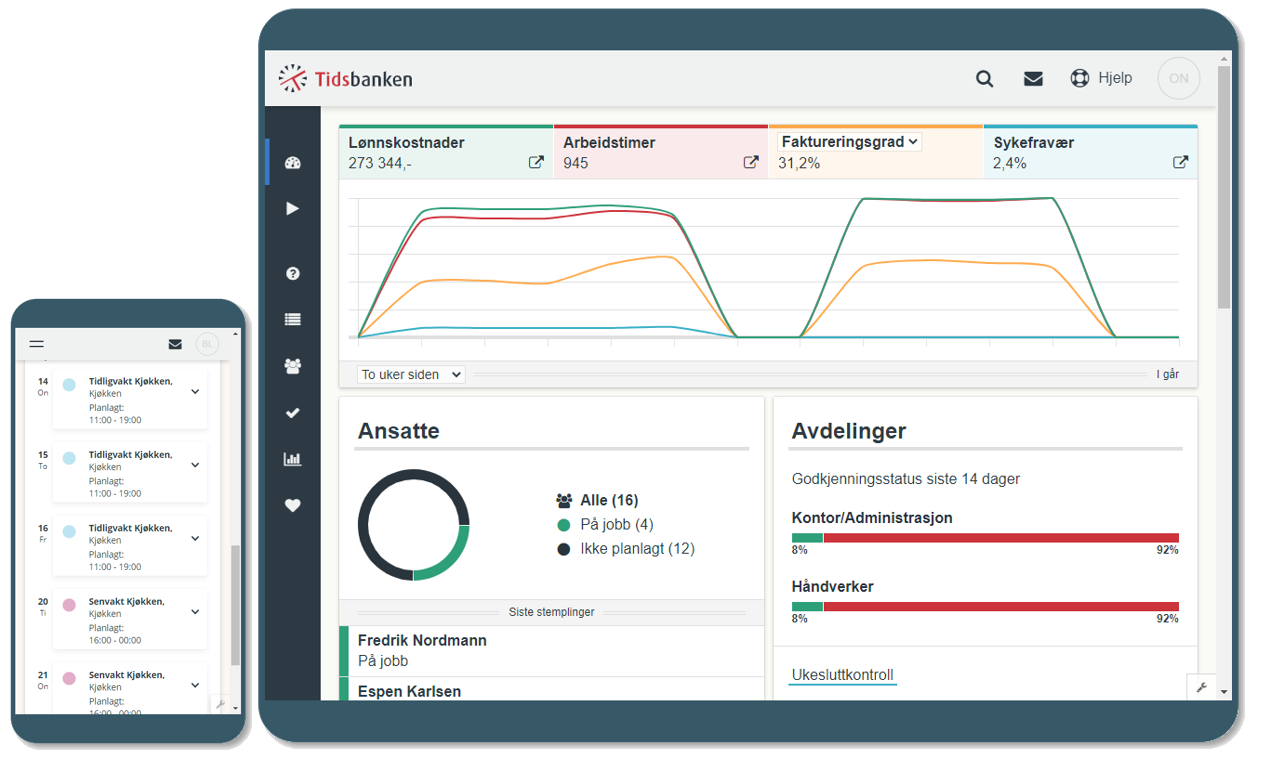Screen dimensions: 1267x776
Task: Open the list icon in sidebar
Action: (293, 320)
